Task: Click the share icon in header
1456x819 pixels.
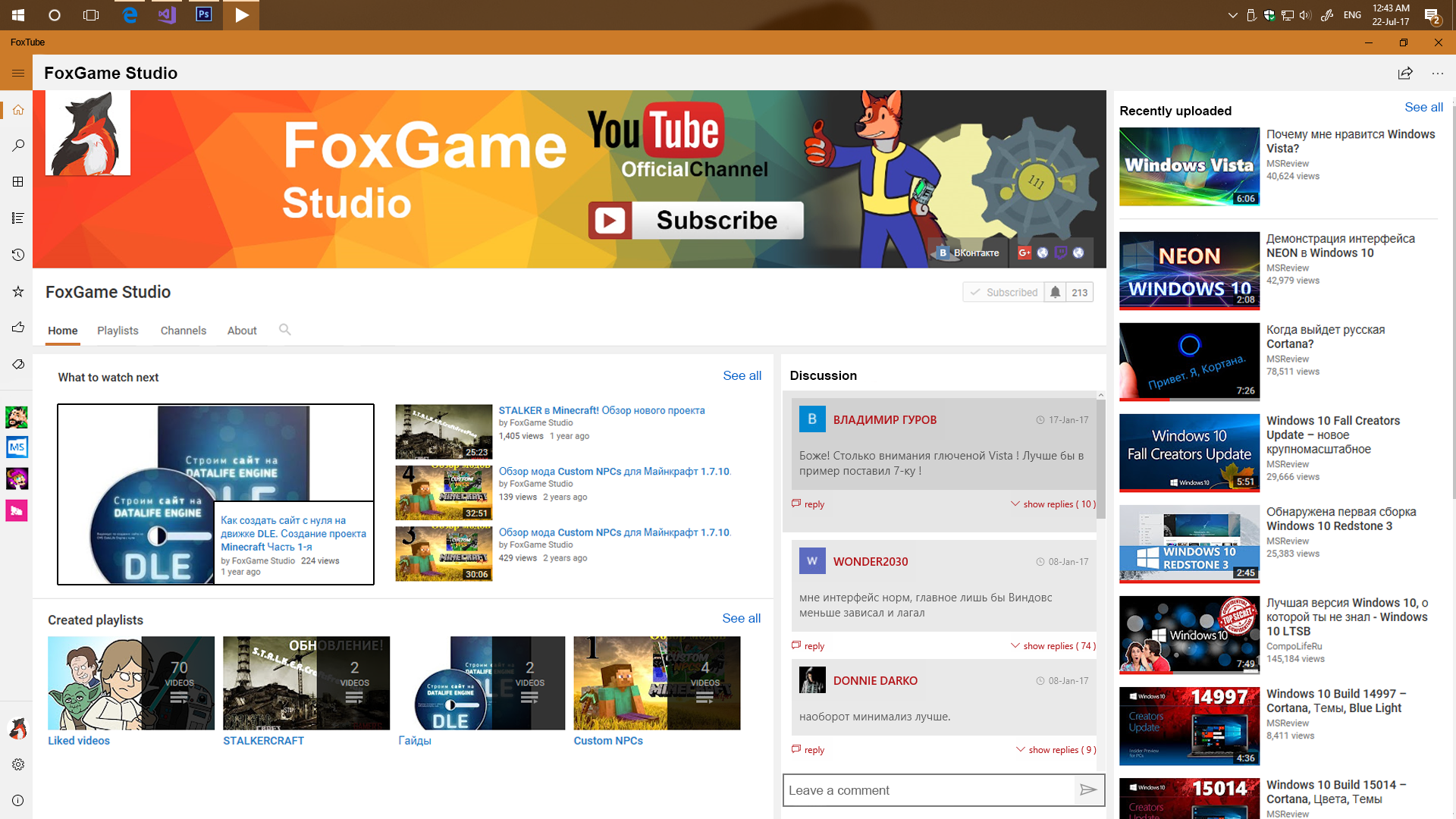Action: [1404, 73]
